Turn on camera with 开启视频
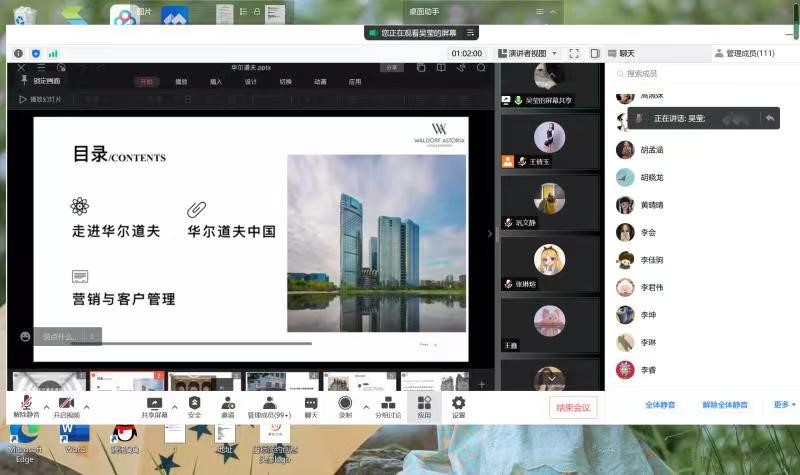 coord(66,404)
